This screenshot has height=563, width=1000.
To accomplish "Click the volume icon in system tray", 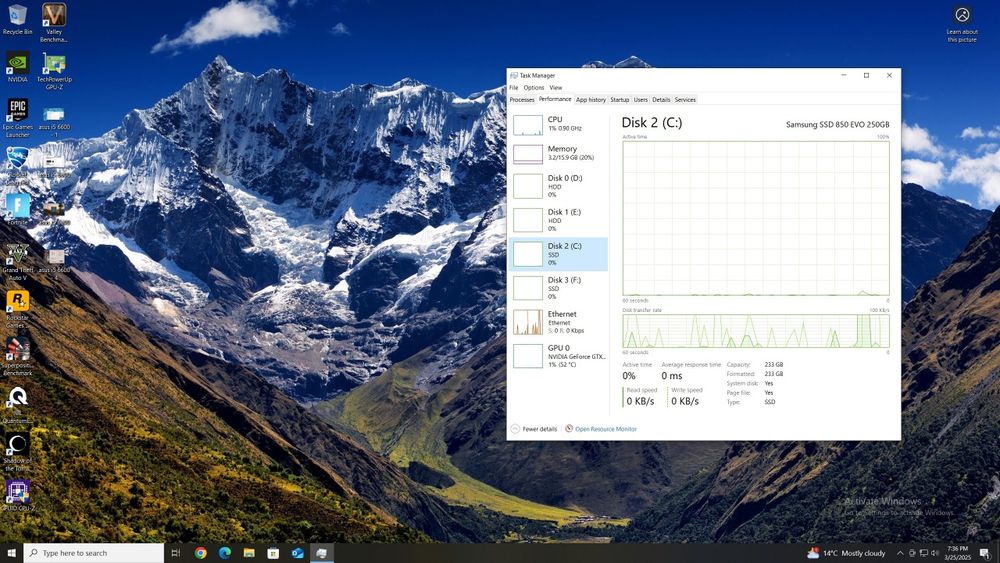I will coord(934,553).
